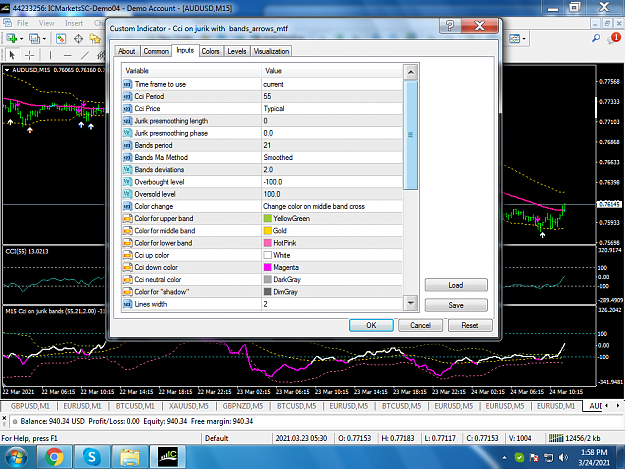This screenshot has width=625, height=469.
Task: Click the Templates chart icon in toolbar
Action: [x=515, y=39]
